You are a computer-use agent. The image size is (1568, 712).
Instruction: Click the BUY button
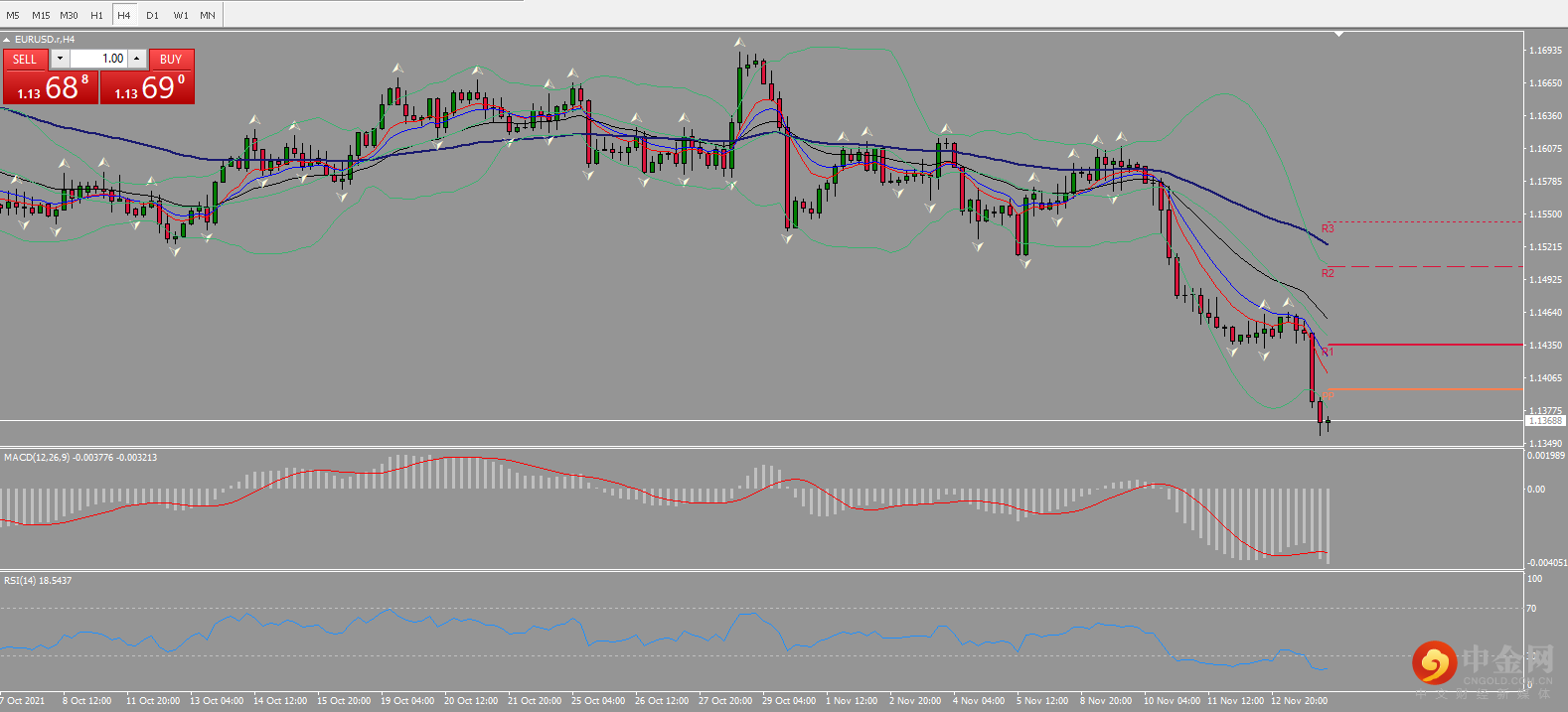(x=171, y=59)
